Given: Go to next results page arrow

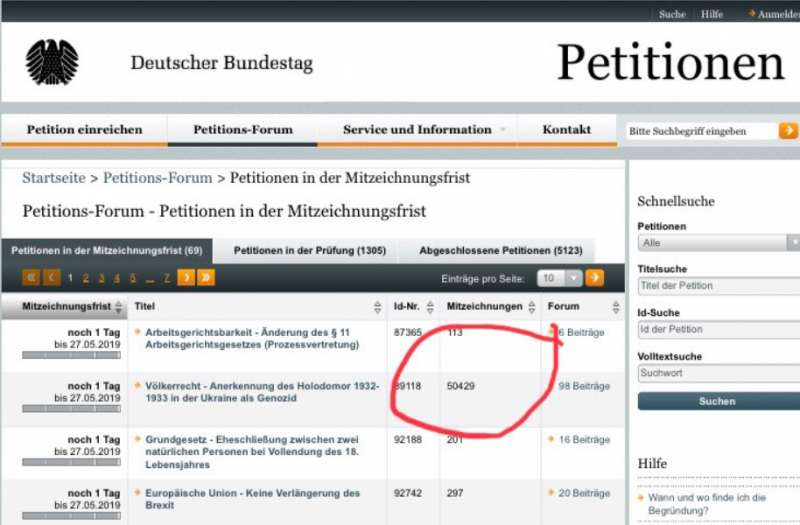Looking at the screenshot, I should [186, 278].
